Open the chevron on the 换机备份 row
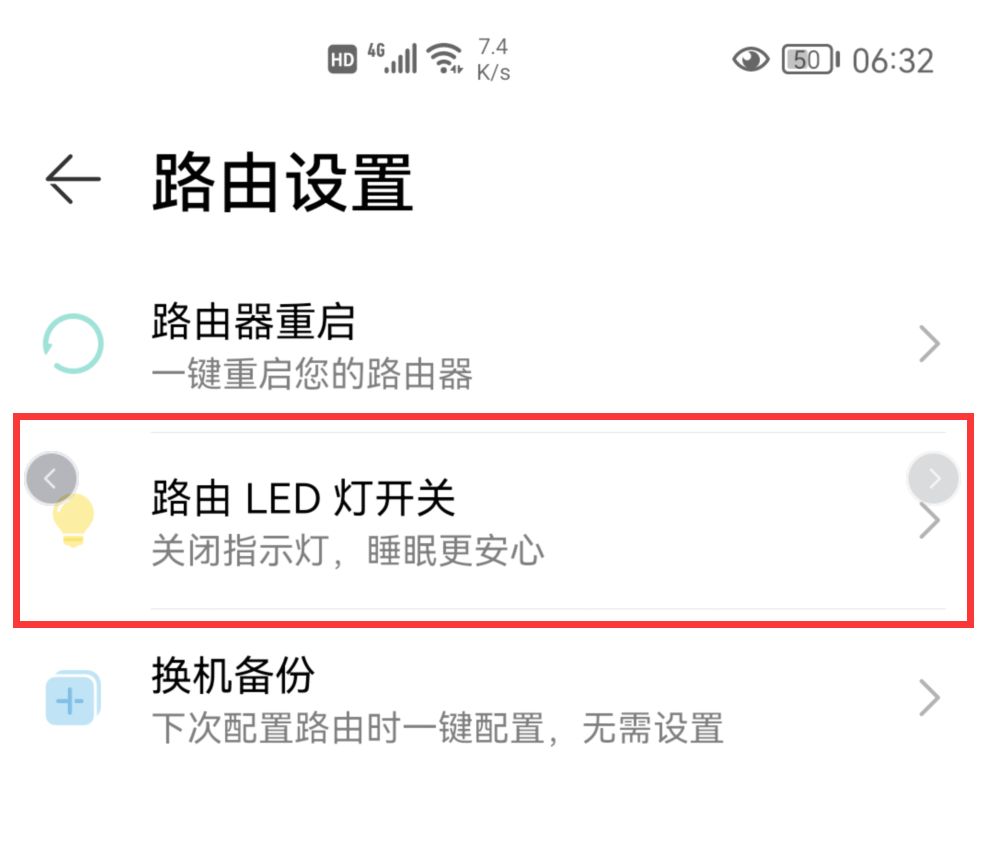 click(x=929, y=697)
